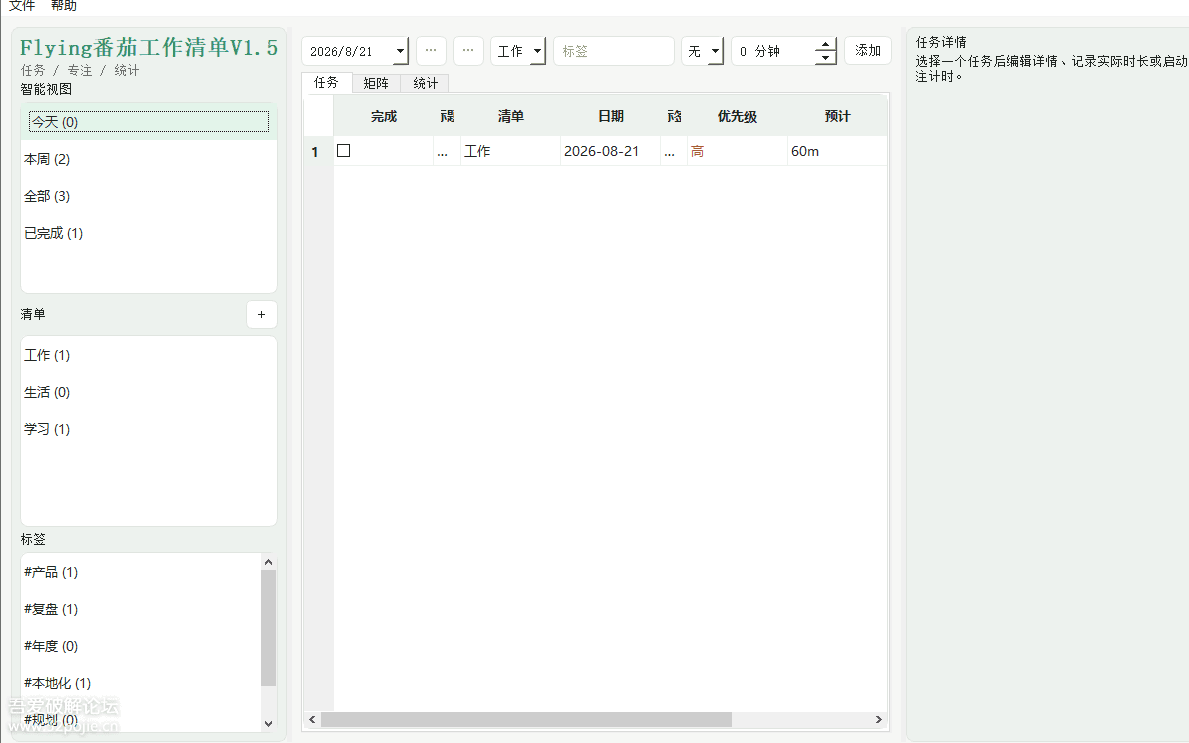This screenshot has height=743, width=1189.
Task: Select the #年度 (0) tag
Action: 141,647
